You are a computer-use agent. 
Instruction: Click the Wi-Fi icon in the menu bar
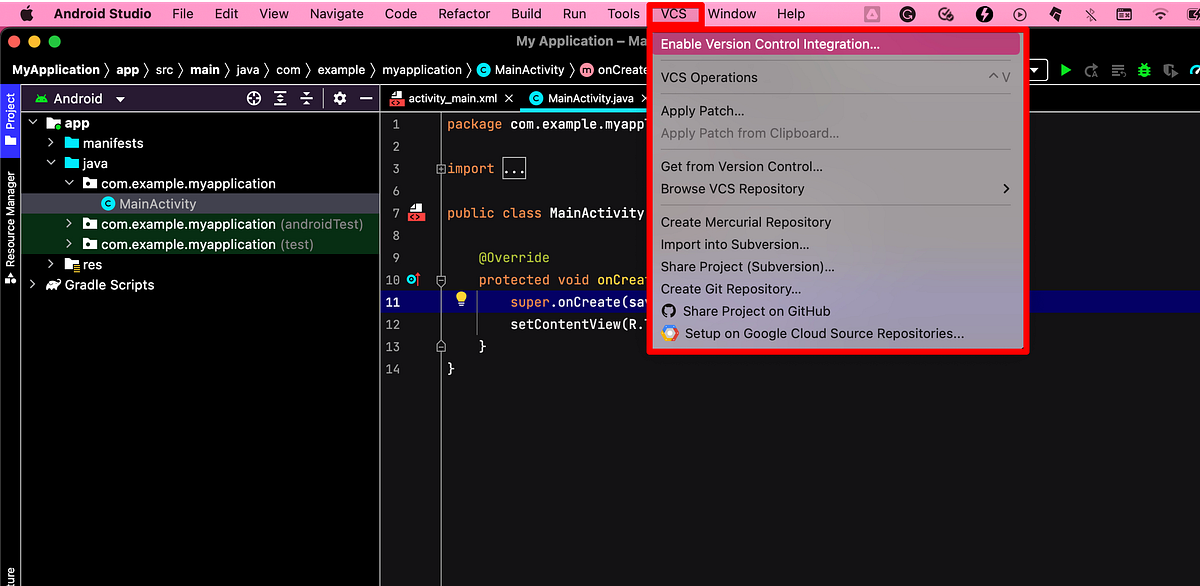pyautogui.click(x=1160, y=14)
